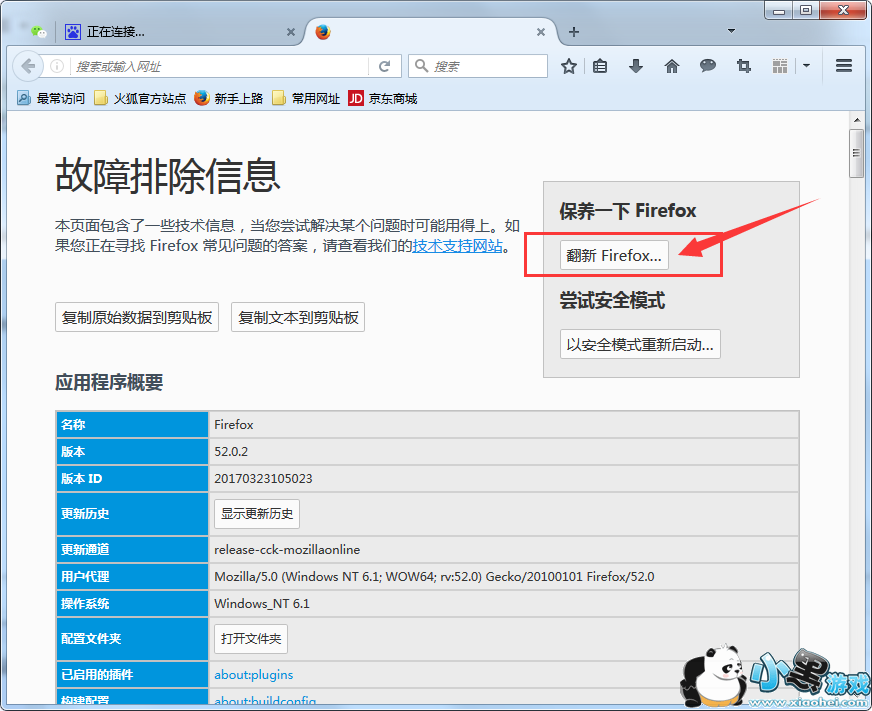Close the active Firefox tab
Screen dimensions: 872x711
point(541,32)
